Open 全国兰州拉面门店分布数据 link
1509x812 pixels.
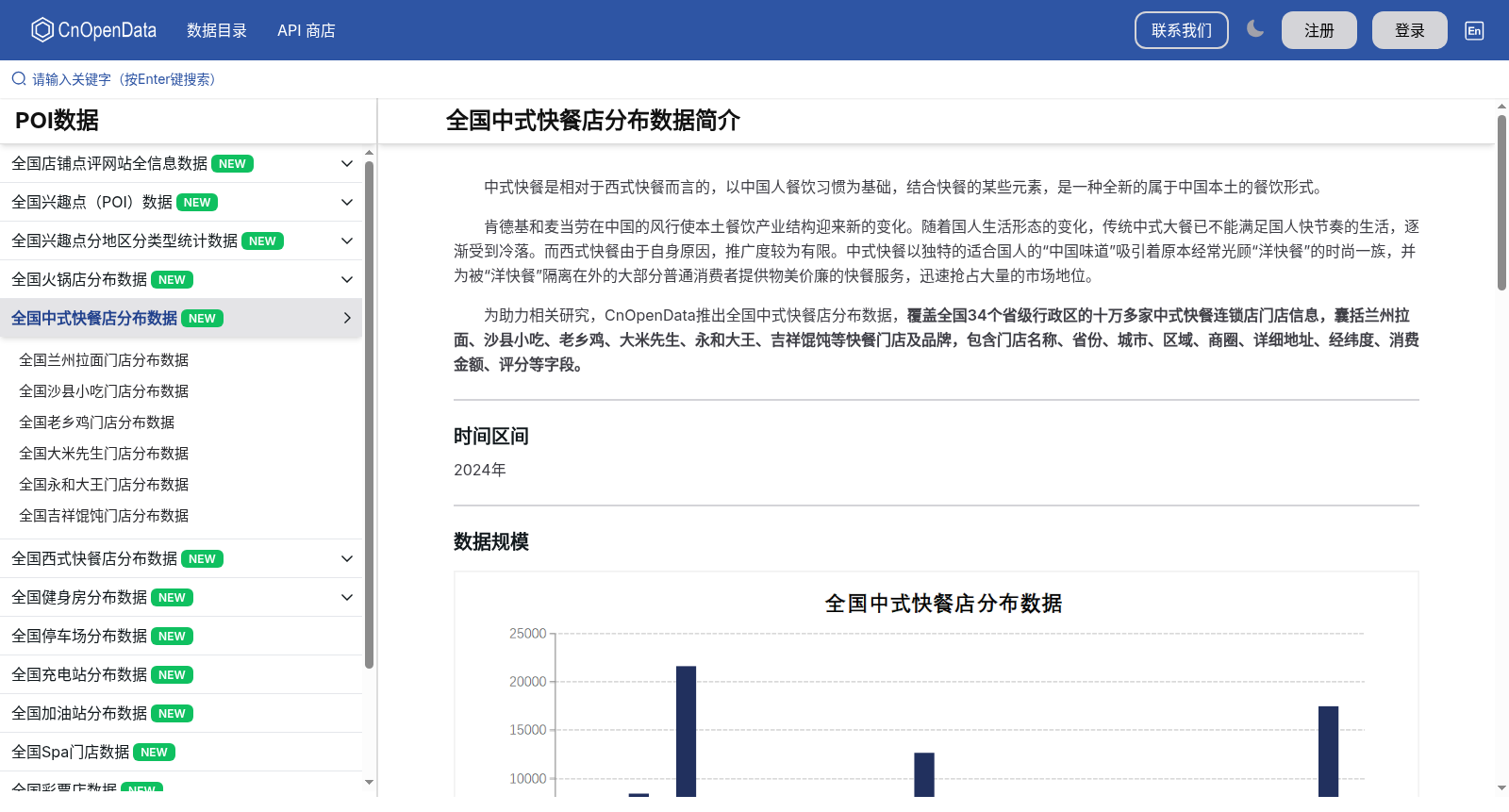(104, 360)
